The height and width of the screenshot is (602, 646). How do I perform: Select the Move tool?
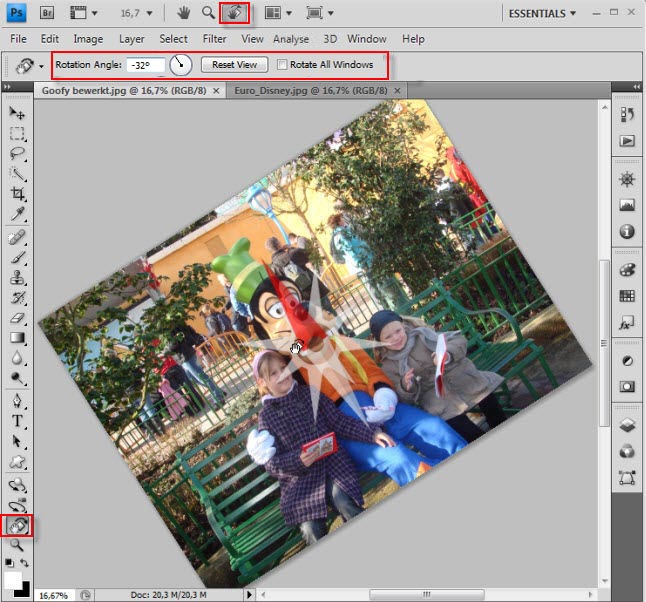click(x=17, y=112)
